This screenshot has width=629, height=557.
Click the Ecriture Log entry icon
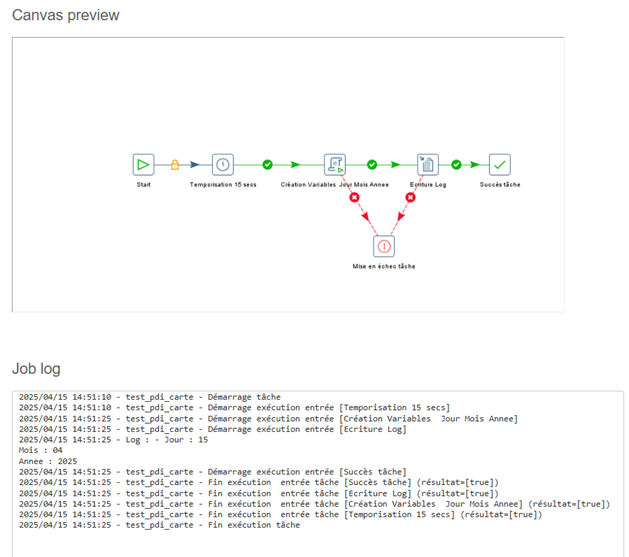428,165
